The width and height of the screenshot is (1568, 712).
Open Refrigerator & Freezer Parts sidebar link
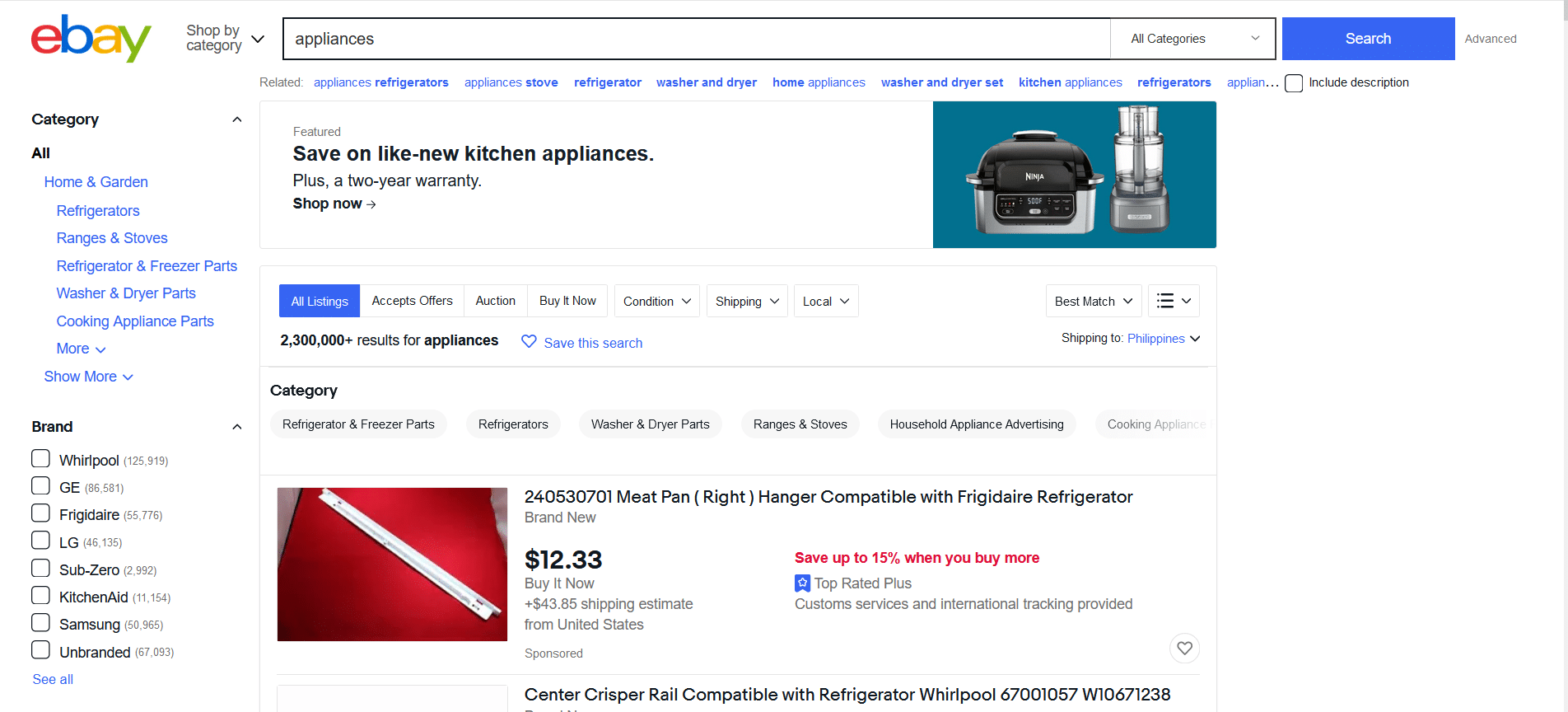(x=147, y=266)
